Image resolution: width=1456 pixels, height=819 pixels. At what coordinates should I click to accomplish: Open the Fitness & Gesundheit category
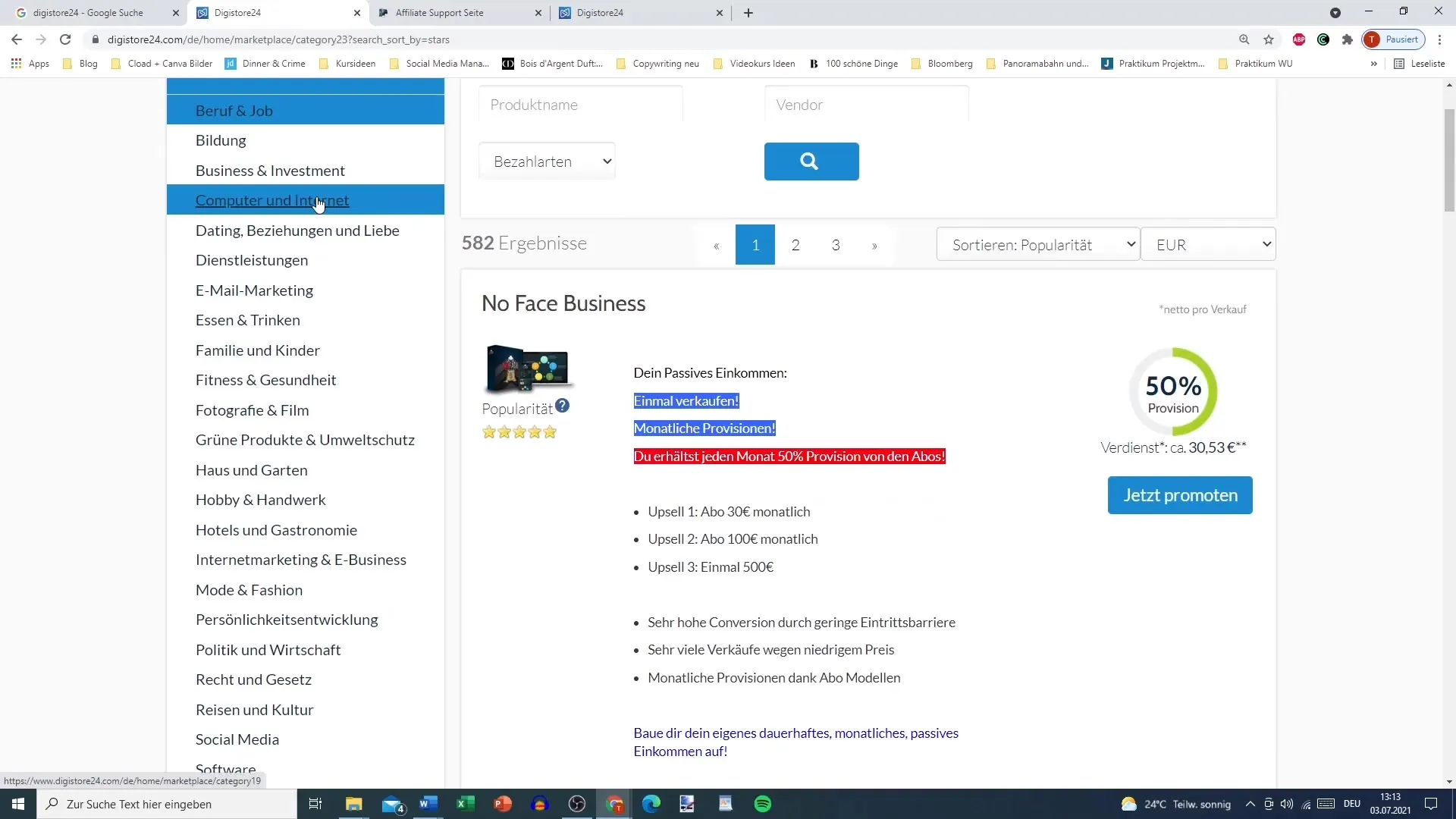pyautogui.click(x=265, y=380)
